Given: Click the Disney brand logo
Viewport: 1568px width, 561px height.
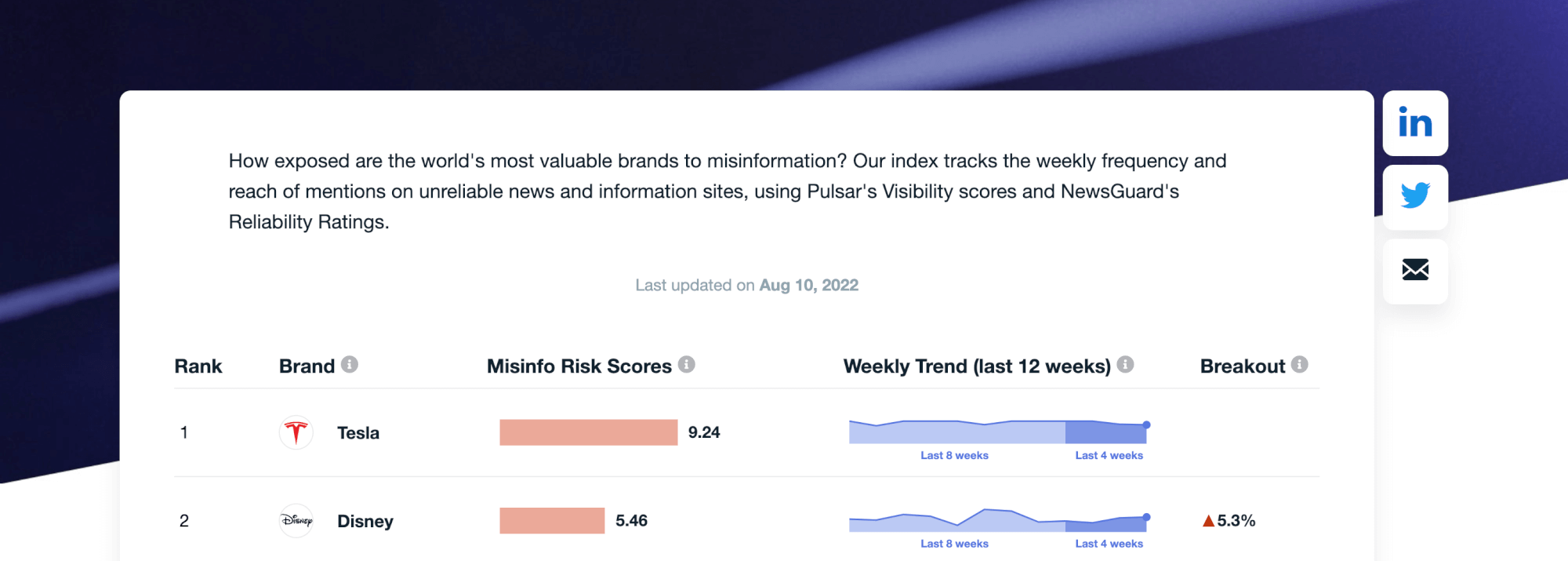Looking at the screenshot, I should coord(296,520).
